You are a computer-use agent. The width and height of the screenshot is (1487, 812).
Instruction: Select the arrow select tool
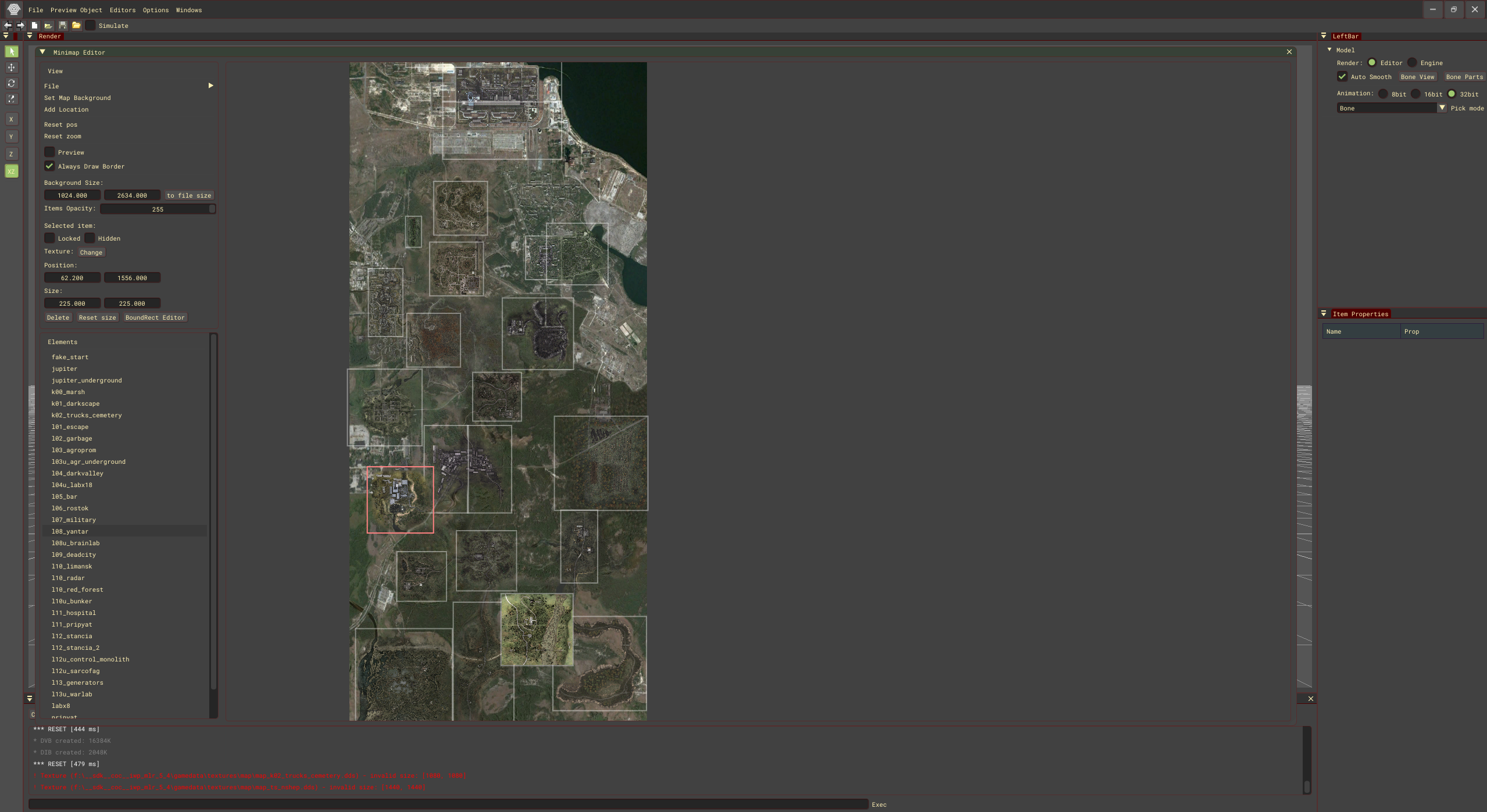pyautogui.click(x=11, y=52)
